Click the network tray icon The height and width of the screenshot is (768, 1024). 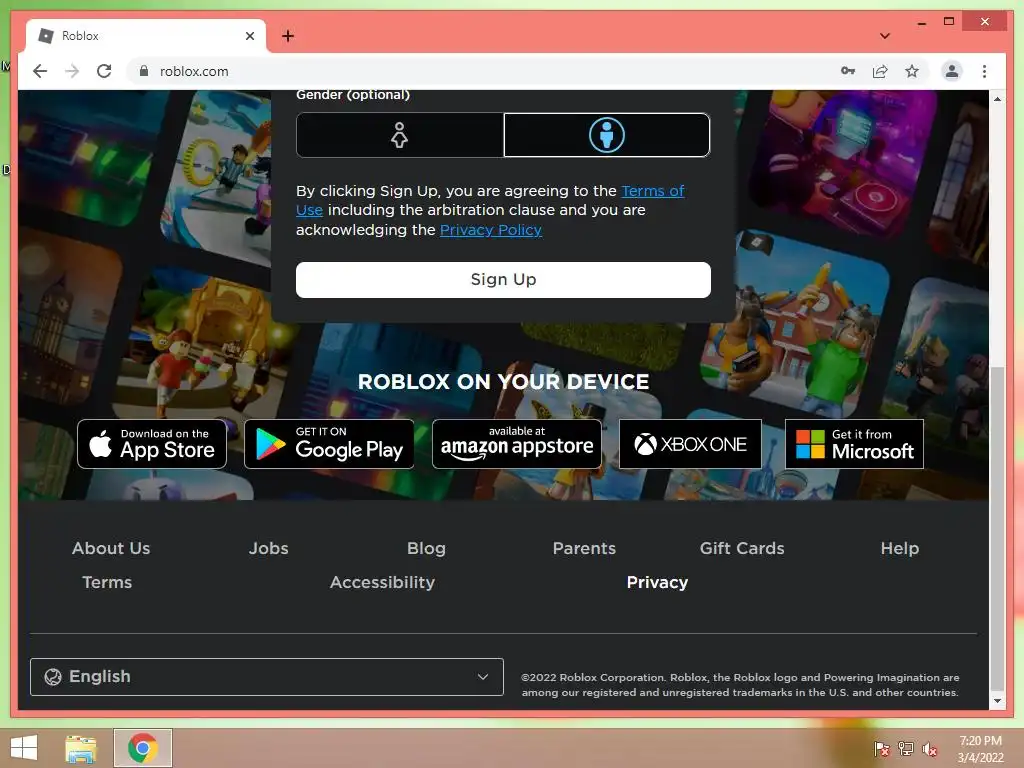point(906,749)
